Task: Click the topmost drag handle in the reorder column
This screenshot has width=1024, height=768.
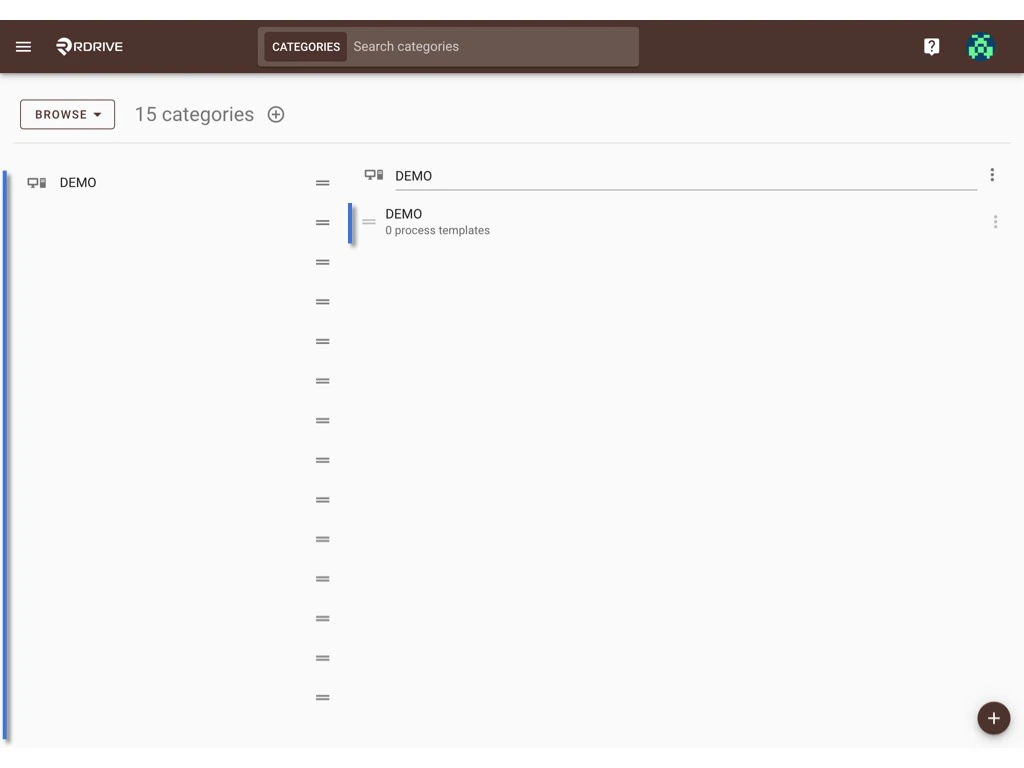Action: click(322, 182)
